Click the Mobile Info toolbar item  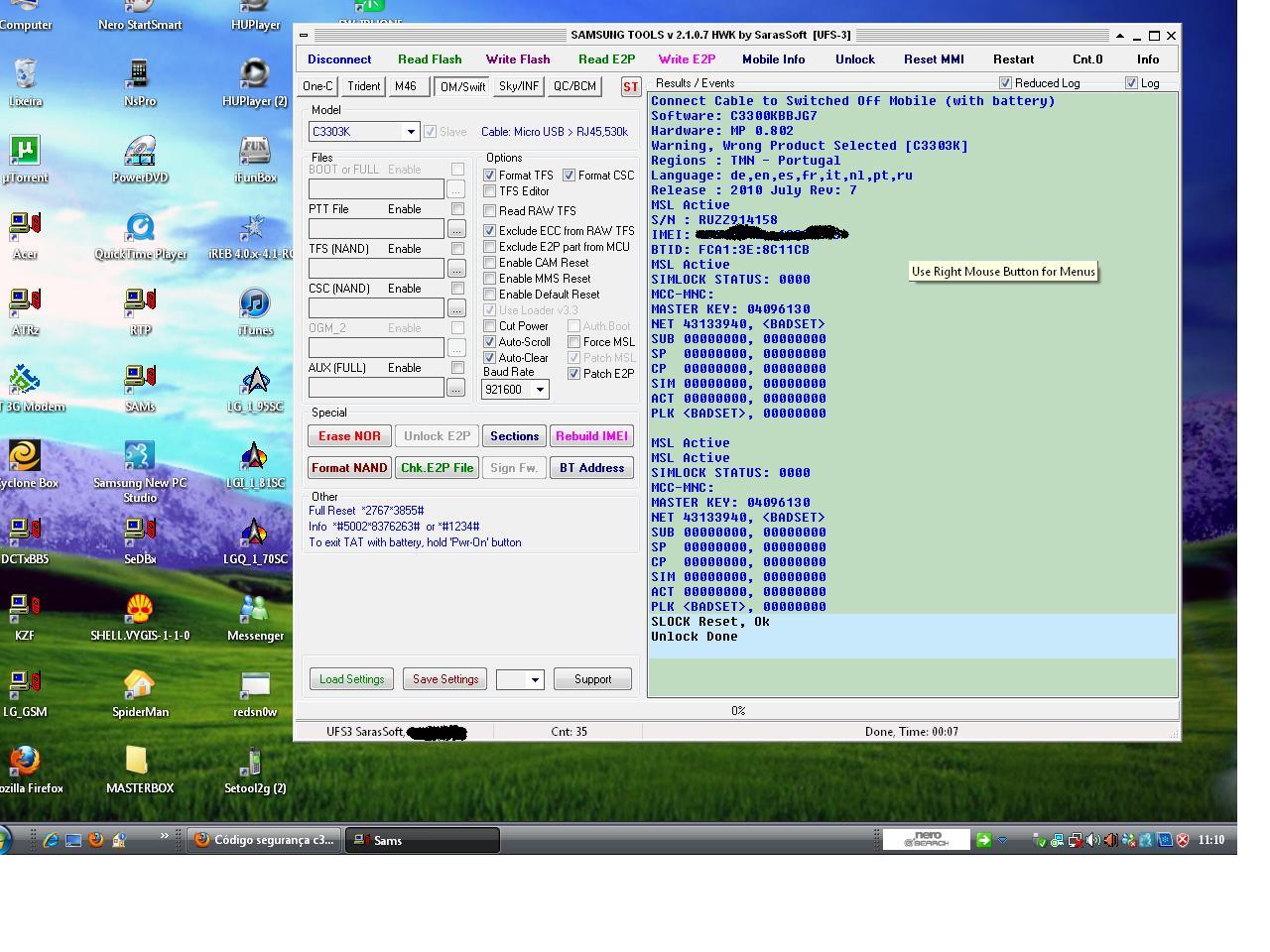pos(774,59)
